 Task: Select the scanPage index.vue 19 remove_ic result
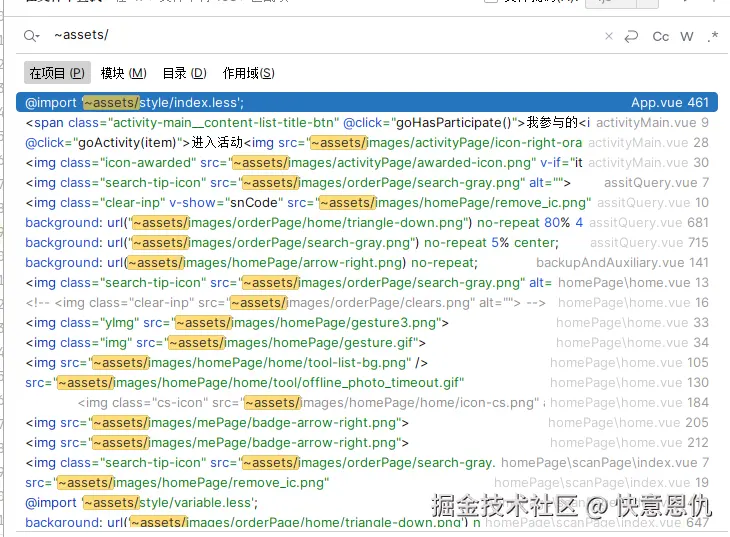coord(367,483)
